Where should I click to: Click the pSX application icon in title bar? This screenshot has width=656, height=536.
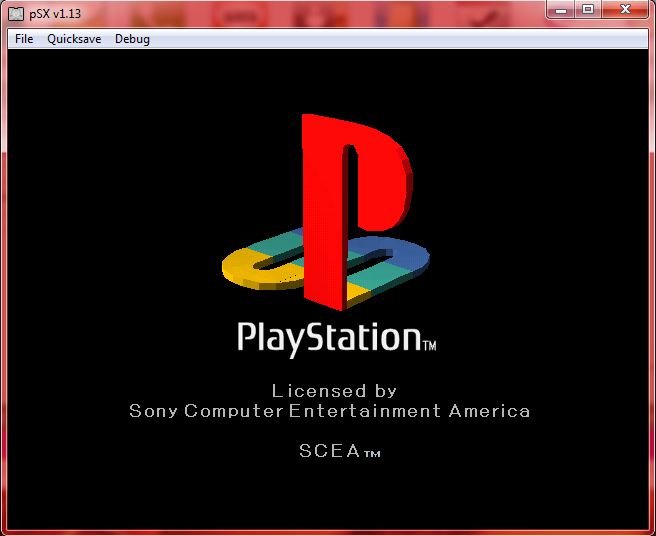tap(16, 13)
